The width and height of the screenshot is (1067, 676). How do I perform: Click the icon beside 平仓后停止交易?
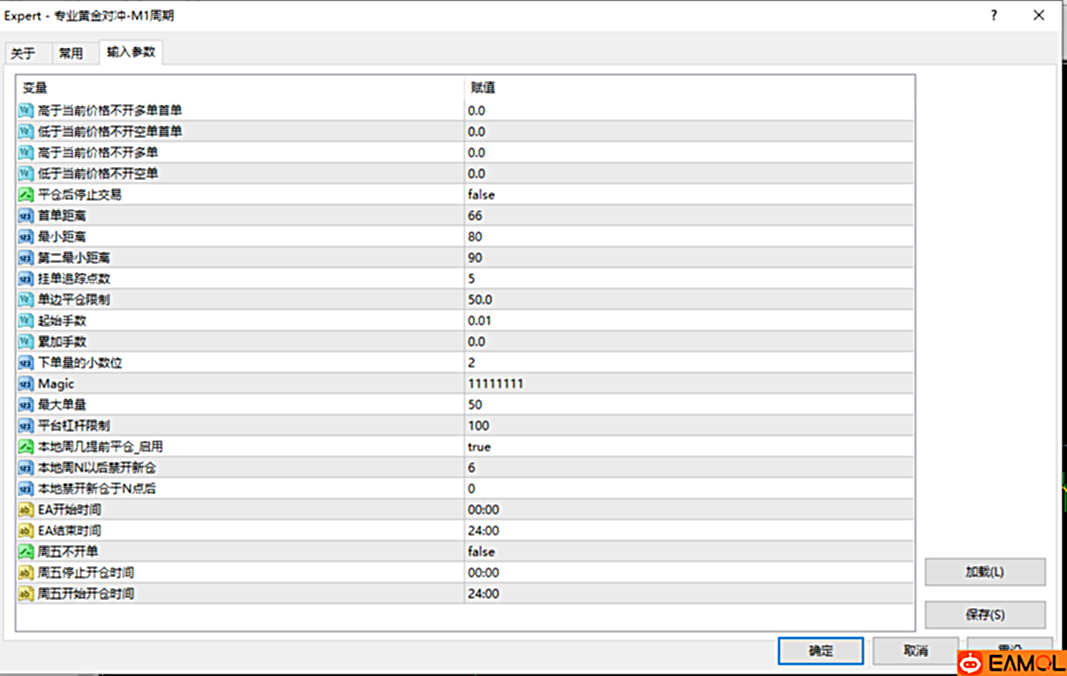point(27,195)
